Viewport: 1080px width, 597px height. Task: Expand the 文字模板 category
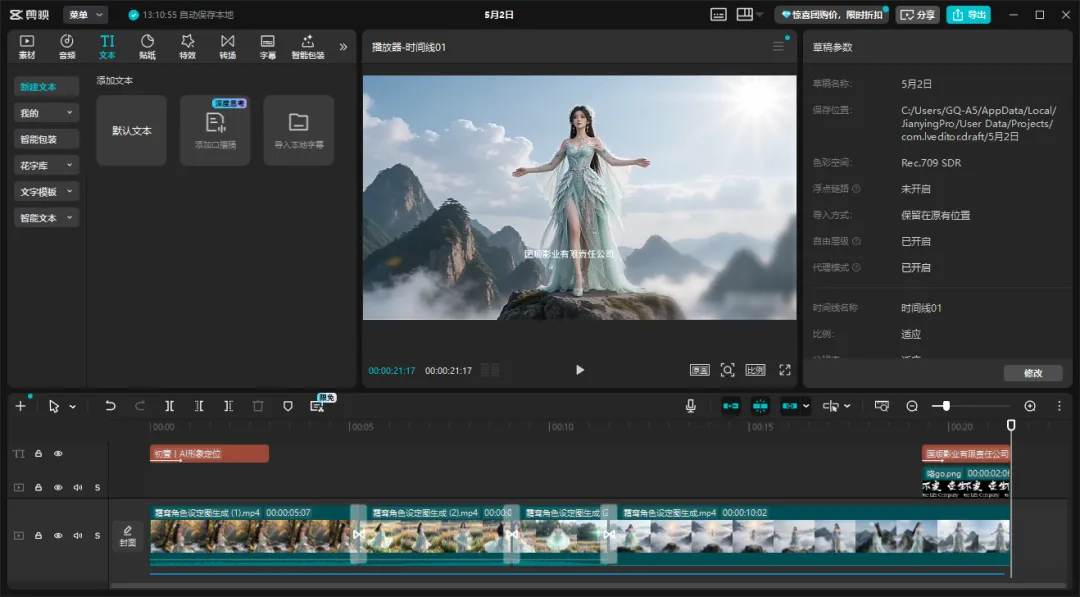click(46, 191)
